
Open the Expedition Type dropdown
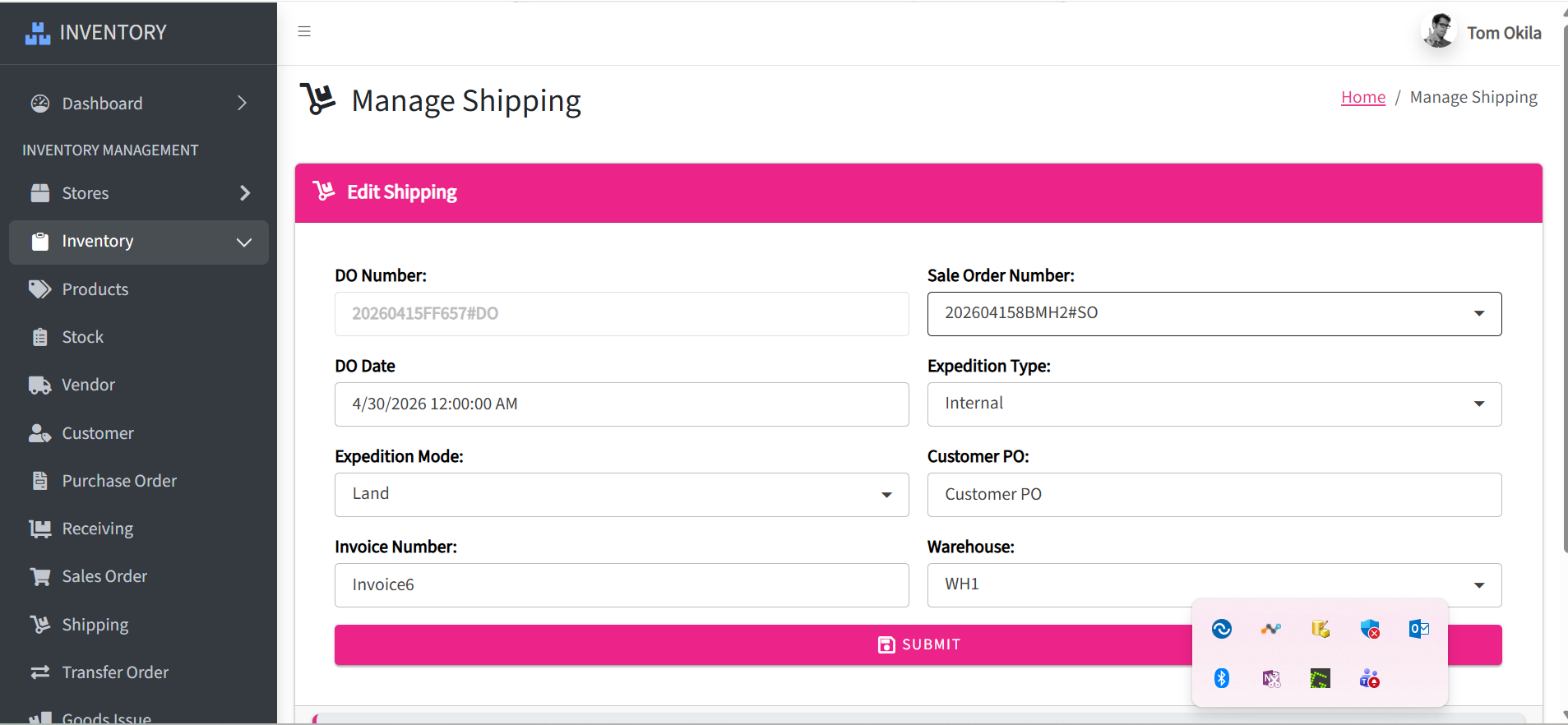point(1214,404)
